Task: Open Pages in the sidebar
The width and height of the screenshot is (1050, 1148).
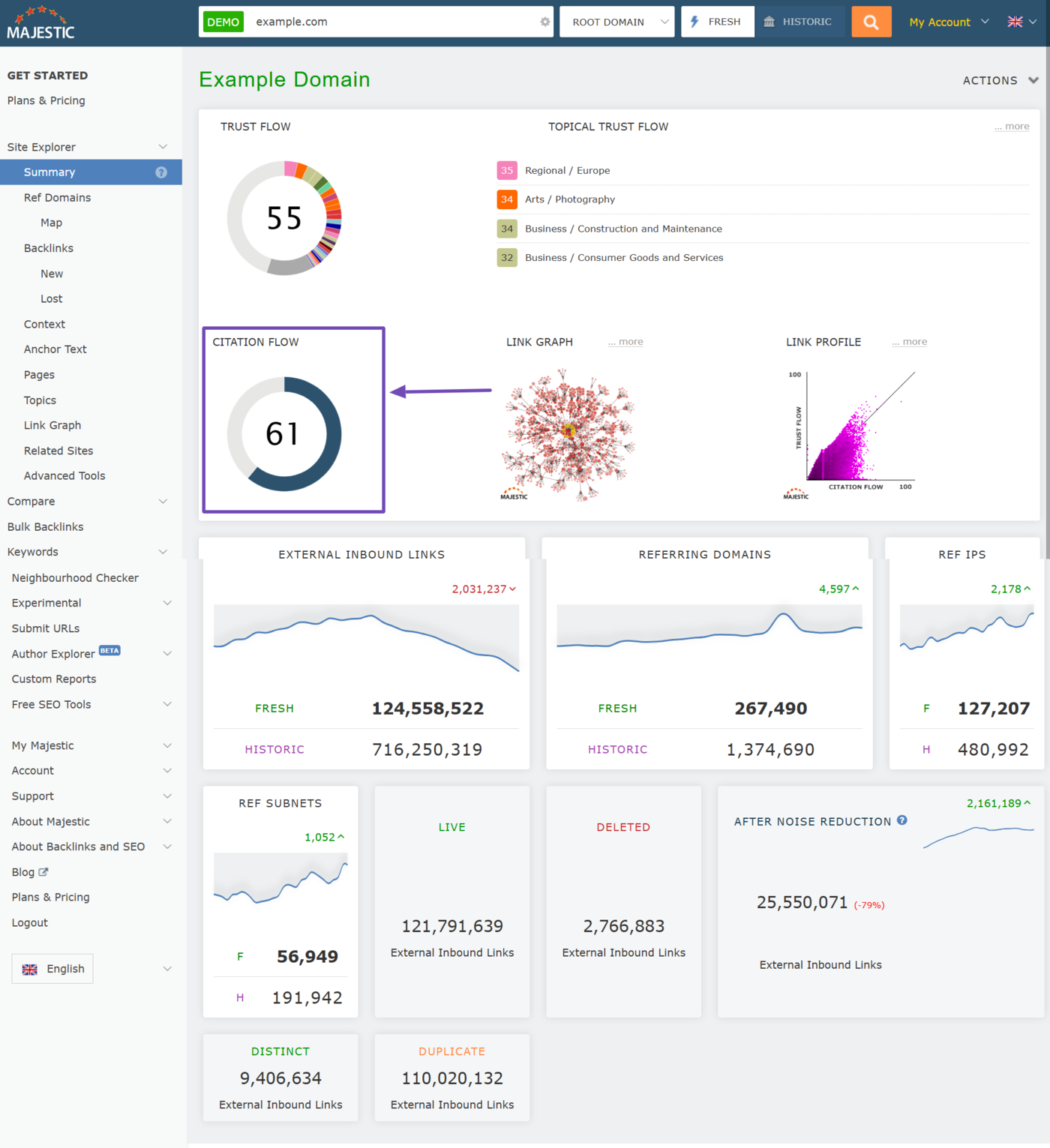Action: (x=39, y=375)
